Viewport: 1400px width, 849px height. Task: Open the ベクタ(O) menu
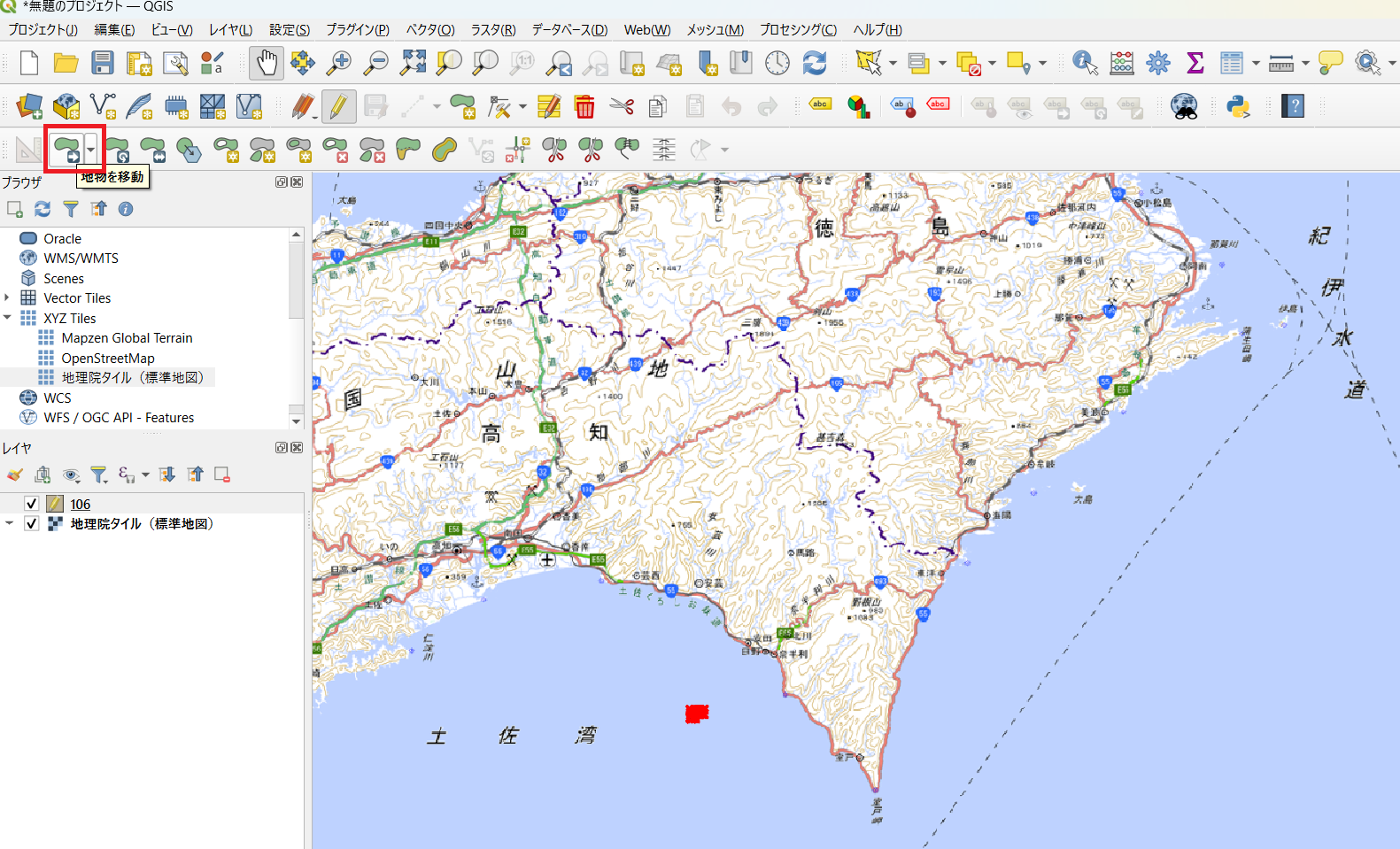430,29
